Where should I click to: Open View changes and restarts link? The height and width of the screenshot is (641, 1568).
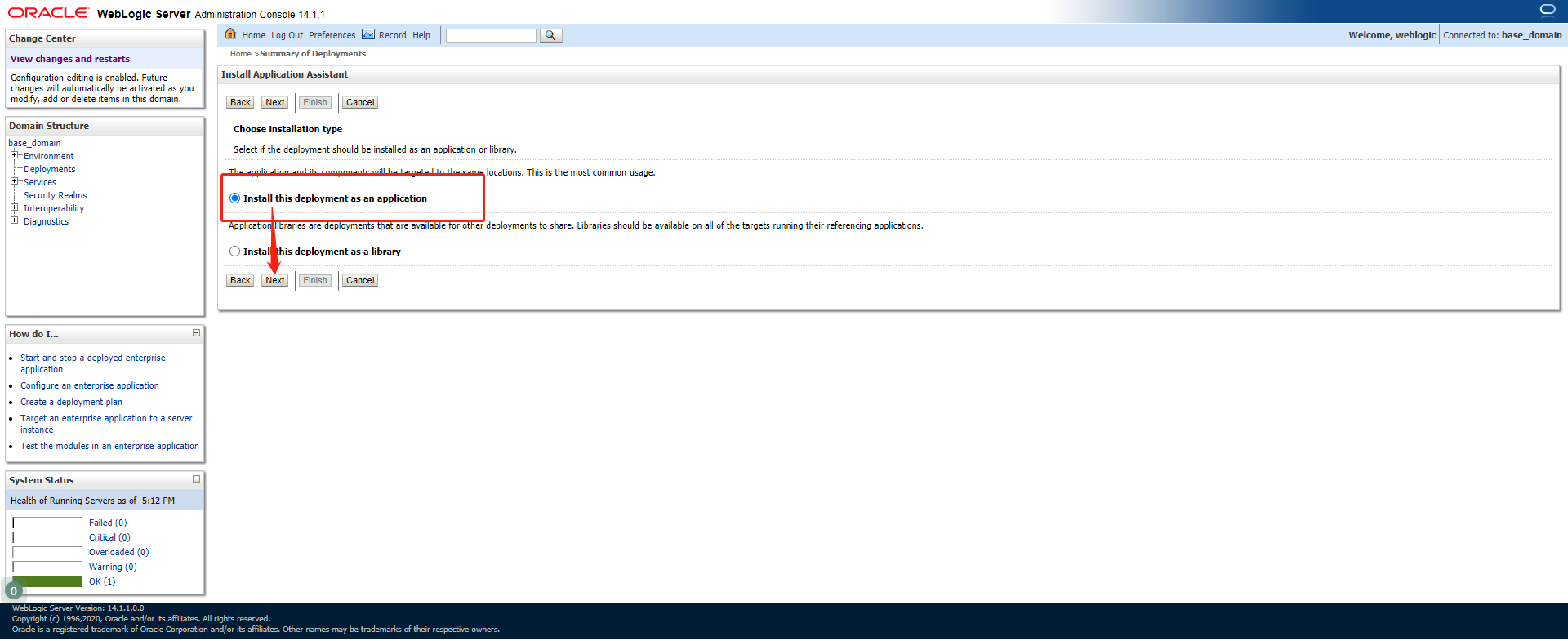[70, 59]
